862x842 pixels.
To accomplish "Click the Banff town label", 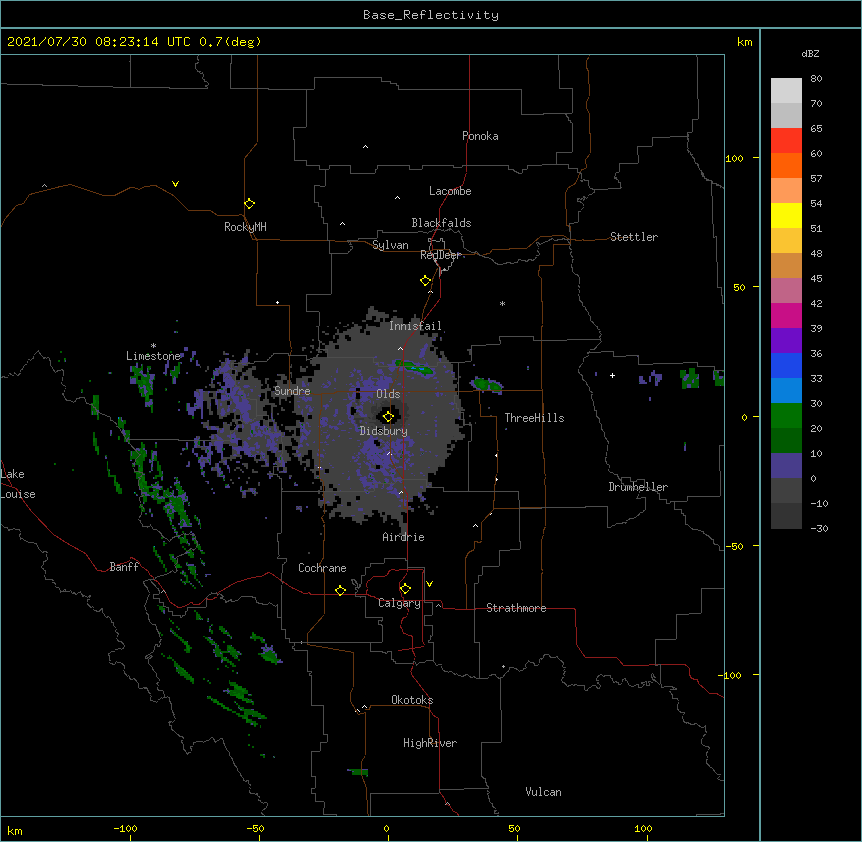I will 124,567.
